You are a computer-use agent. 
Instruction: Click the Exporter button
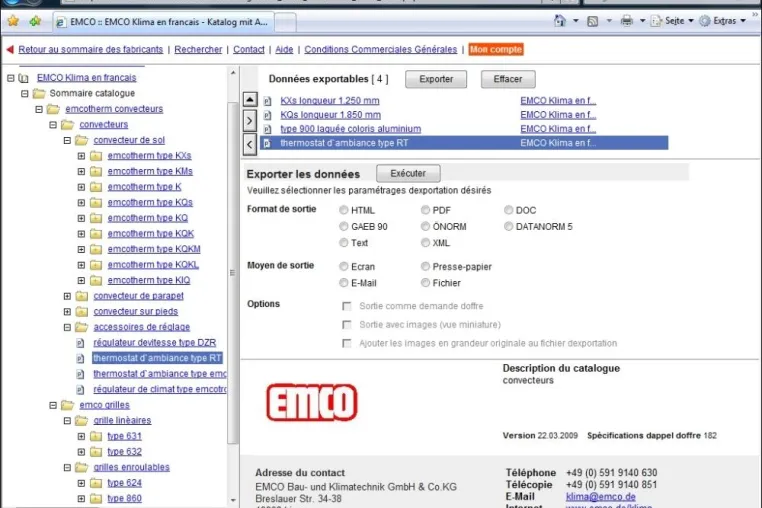click(x=436, y=79)
